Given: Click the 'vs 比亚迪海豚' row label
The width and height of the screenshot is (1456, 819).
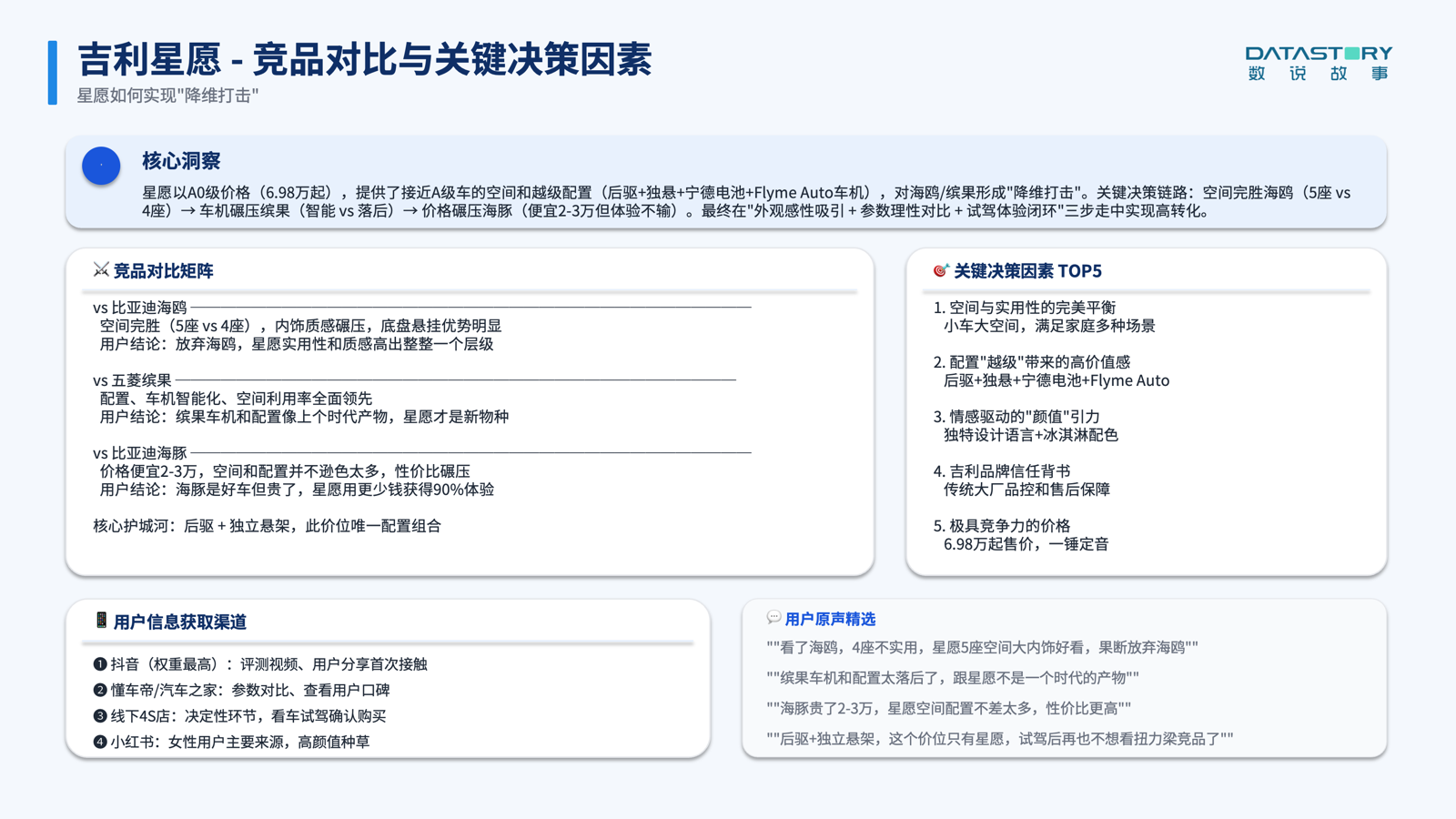Looking at the screenshot, I should click(x=140, y=453).
